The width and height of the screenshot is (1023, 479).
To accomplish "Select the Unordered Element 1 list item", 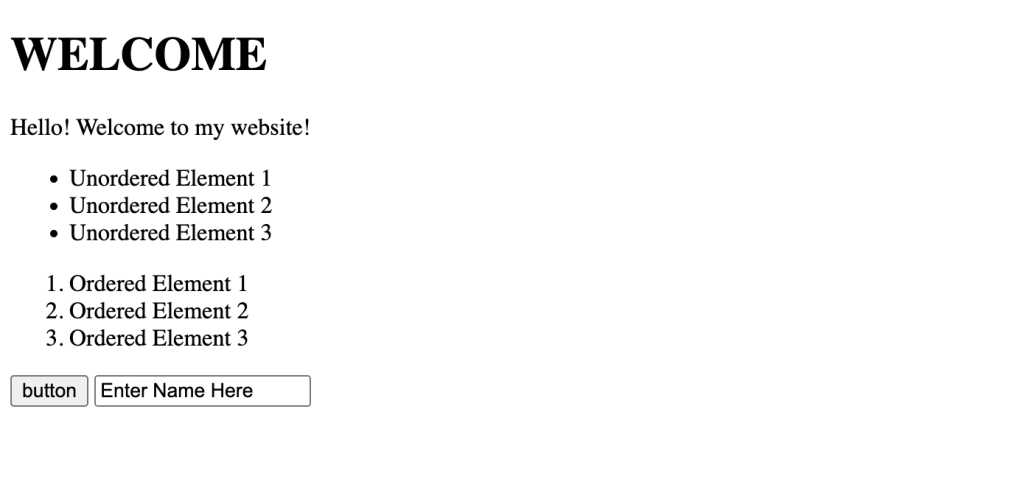I will tap(170, 179).
